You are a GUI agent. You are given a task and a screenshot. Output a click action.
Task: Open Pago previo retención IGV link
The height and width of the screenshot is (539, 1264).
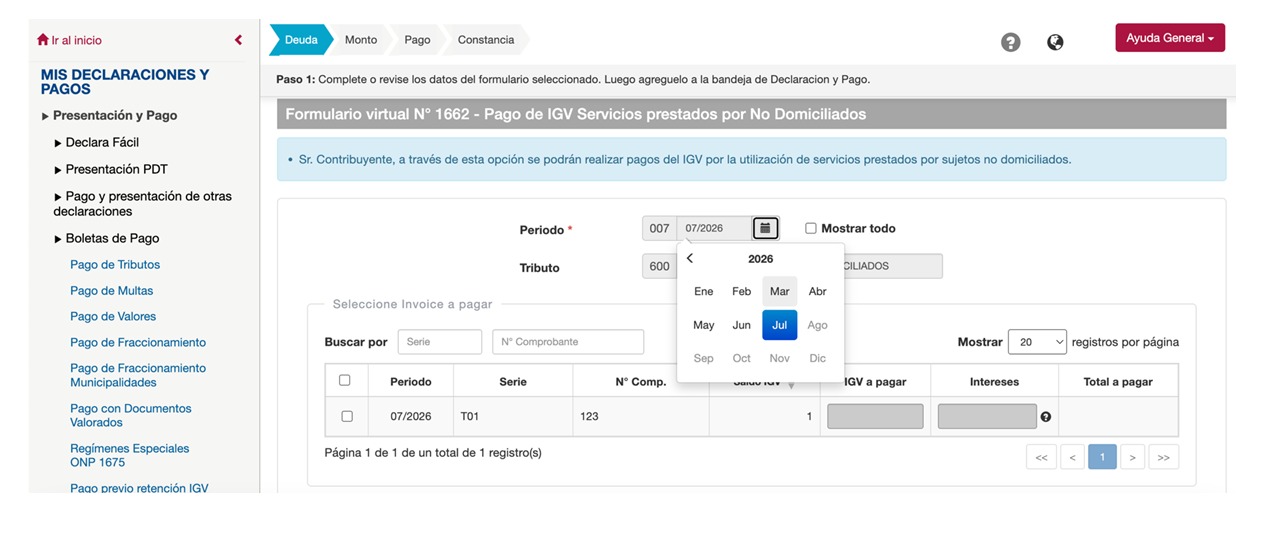(139, 489)
